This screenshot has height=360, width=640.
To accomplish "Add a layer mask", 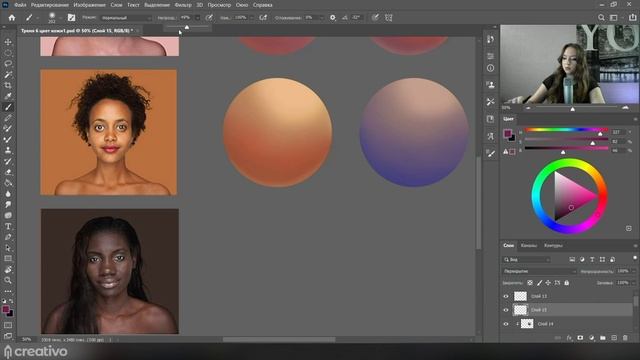I will point(580,338).
